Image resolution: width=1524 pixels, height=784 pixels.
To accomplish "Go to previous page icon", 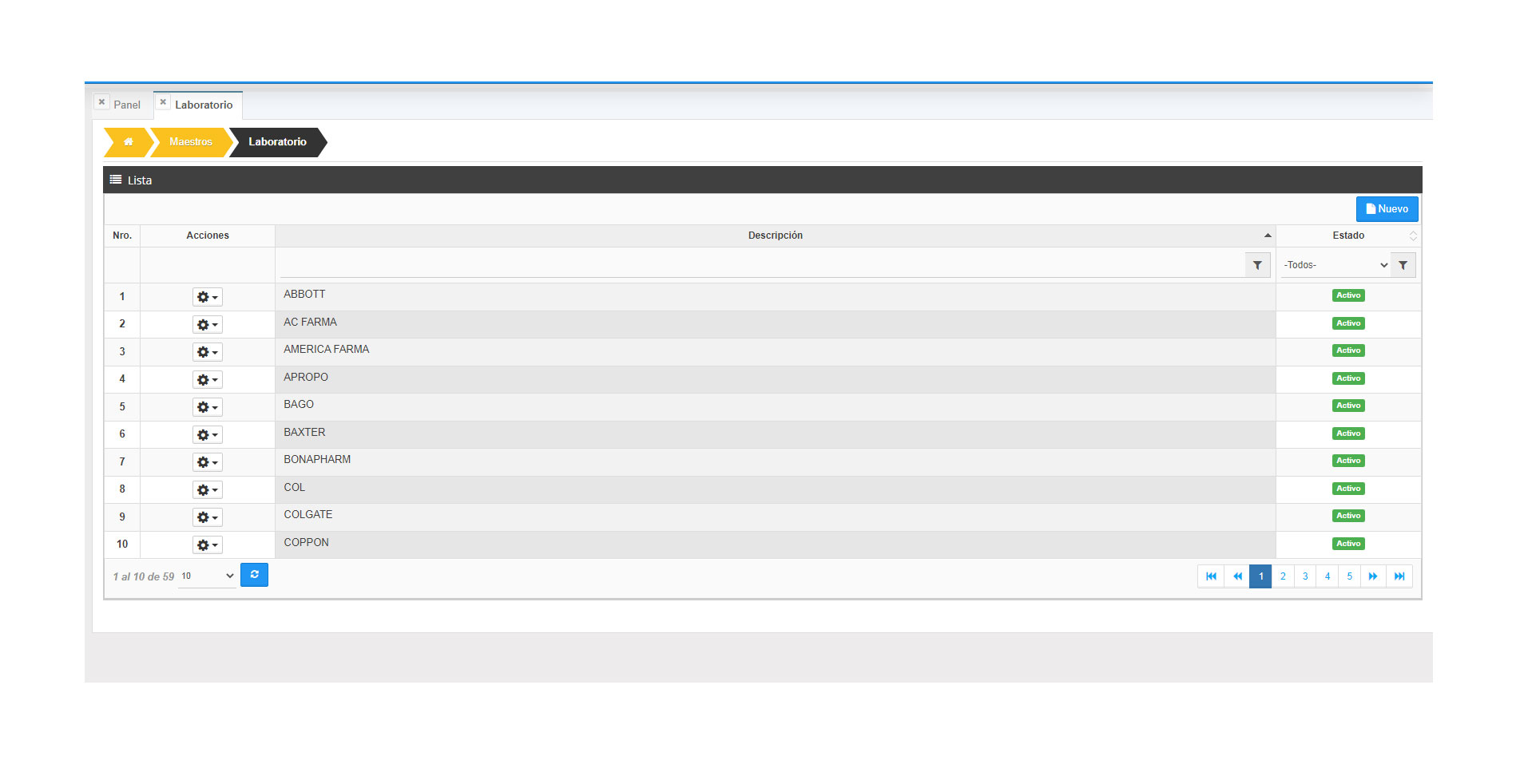I will pos(1237,576).
